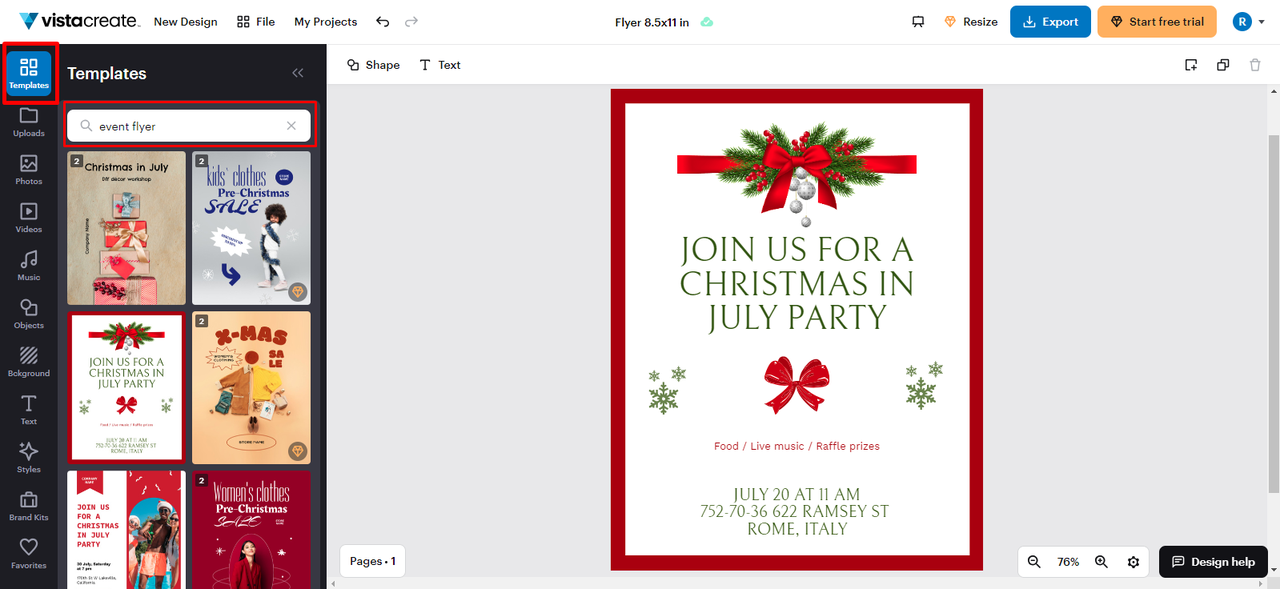
Task: Click Start free trial
Action: point(1157,21)
